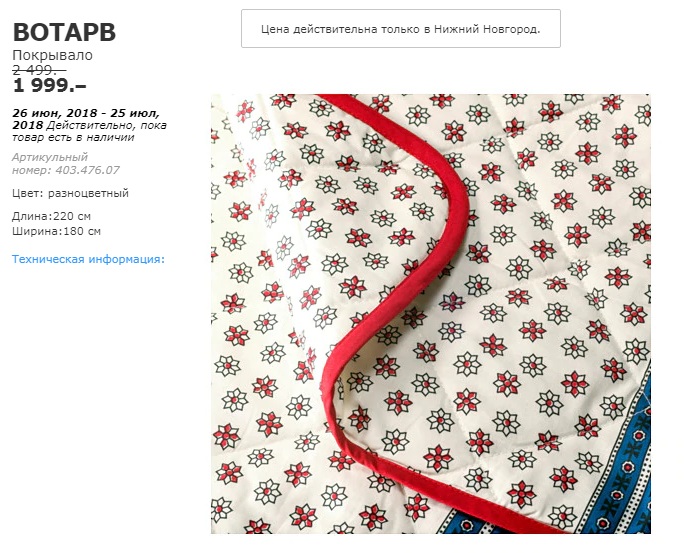Click the Действительно, пока товар есть text

pos(89,131)
